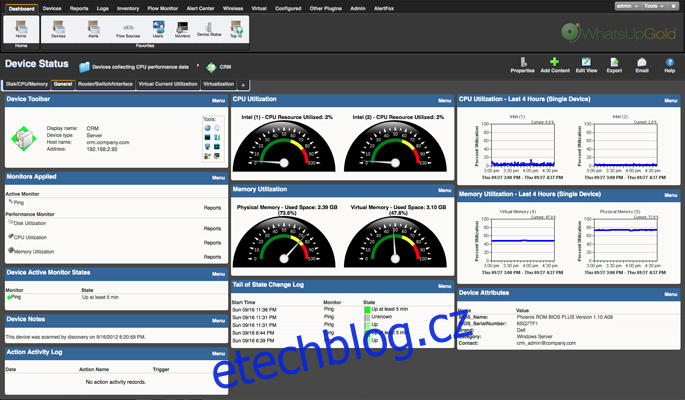Open the Other Plugins main menu

tap(325, 8)
